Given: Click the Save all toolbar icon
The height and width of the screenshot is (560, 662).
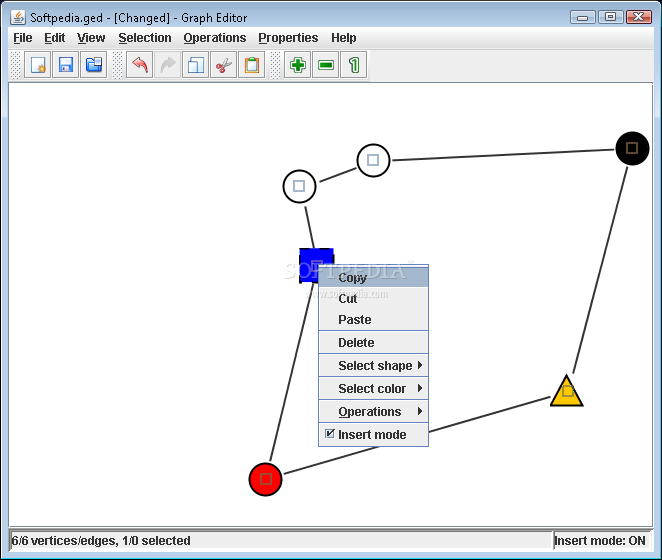Looking at the screenshot, I should coord(94,65).
